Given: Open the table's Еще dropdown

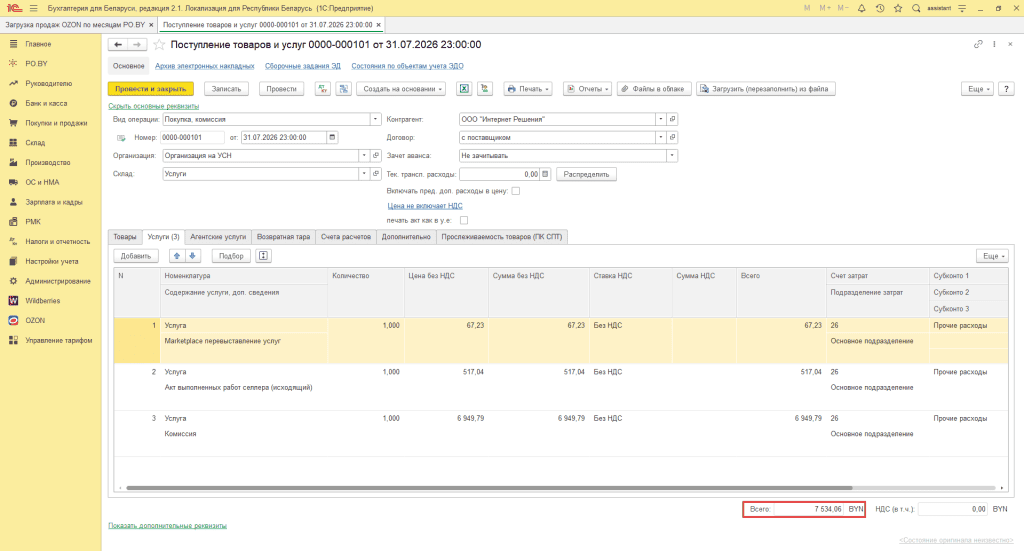Looking at the screenshot, I should pyautogui.click(x=993, y=256).
